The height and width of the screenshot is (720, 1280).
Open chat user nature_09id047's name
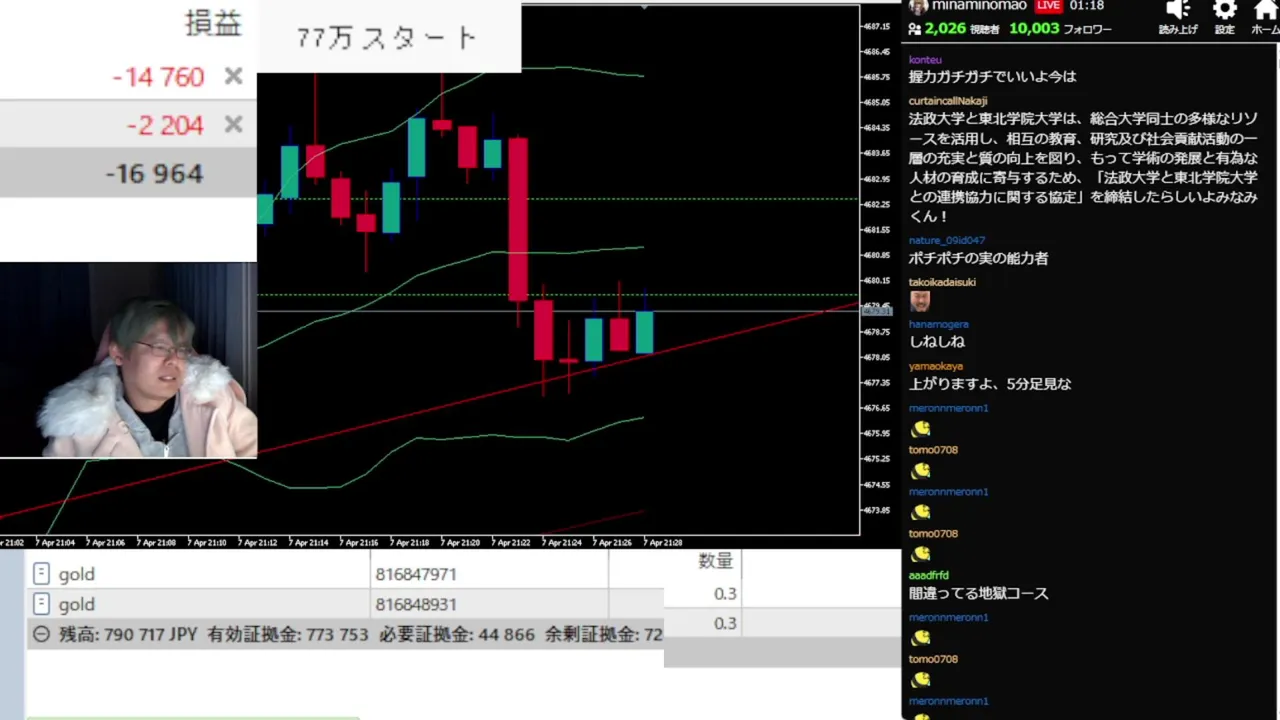tap(947, 241)
